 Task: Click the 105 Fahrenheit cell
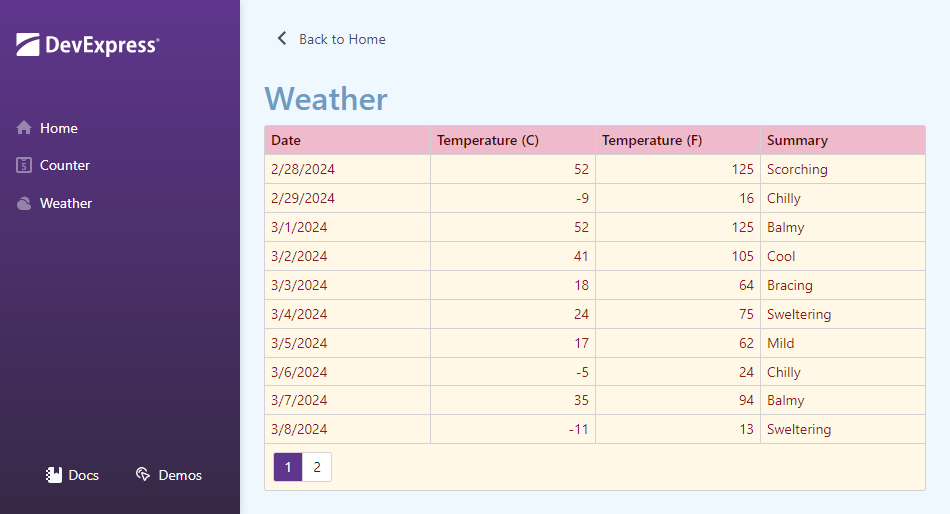(x=678, y=256)
